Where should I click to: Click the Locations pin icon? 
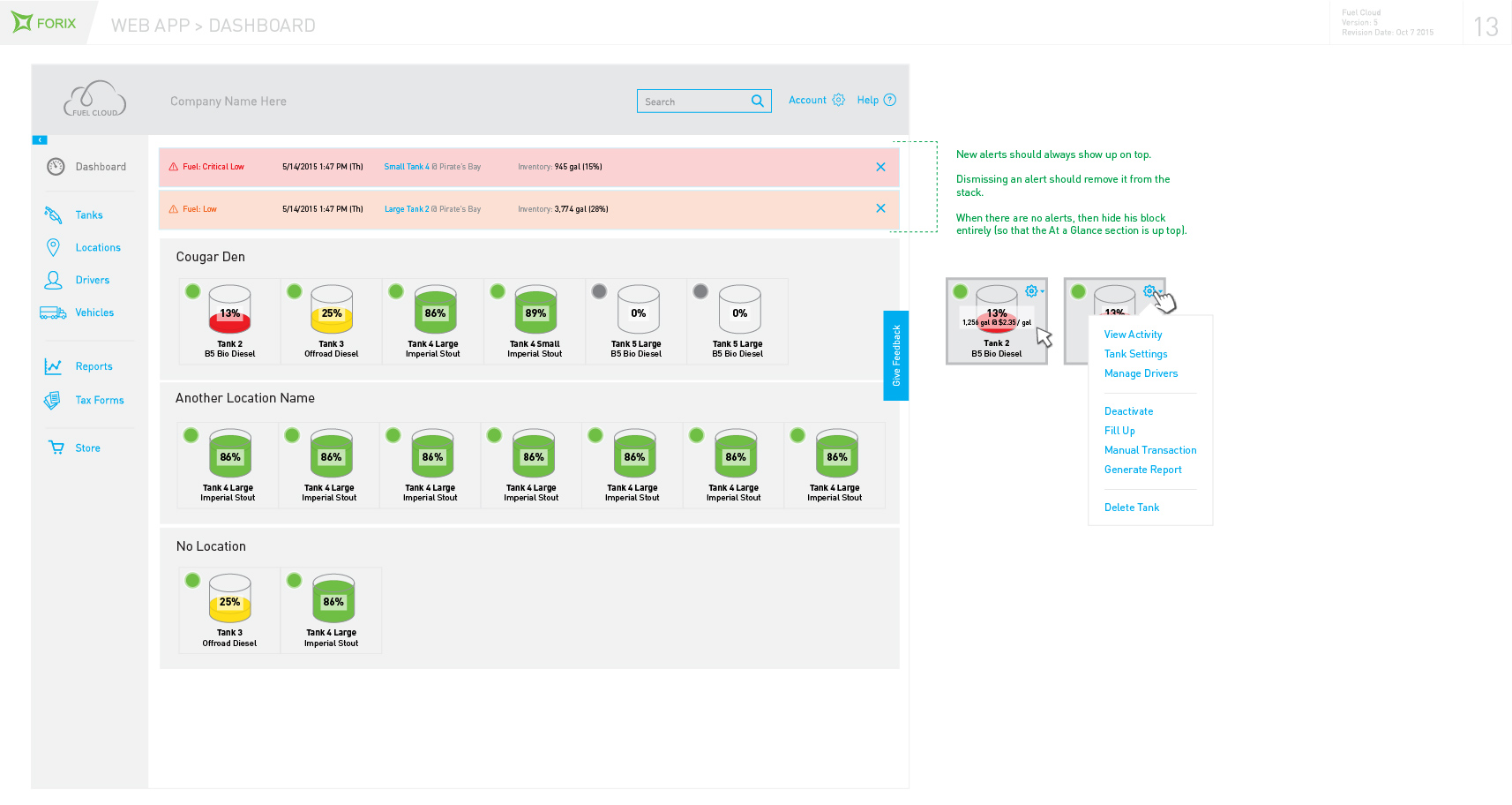(53, 248)
